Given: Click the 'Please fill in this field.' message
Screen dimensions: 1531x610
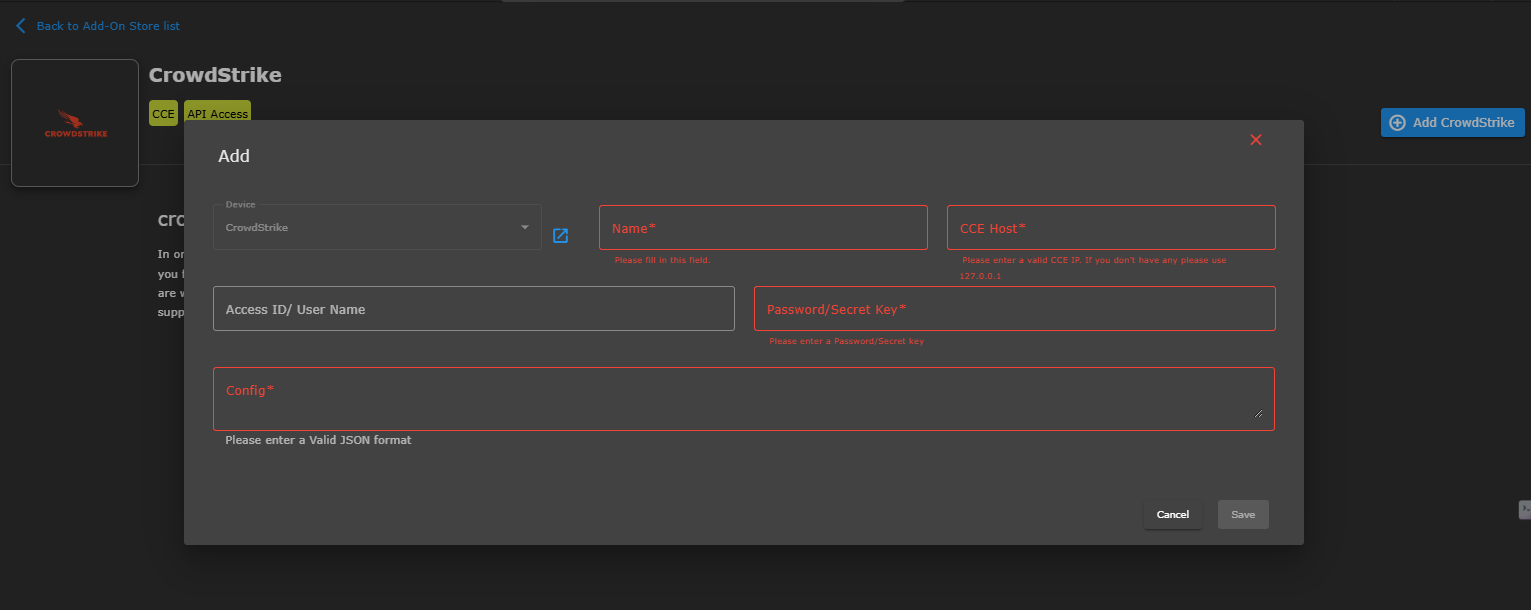Looking at the screenshot, I should [662, 260].
